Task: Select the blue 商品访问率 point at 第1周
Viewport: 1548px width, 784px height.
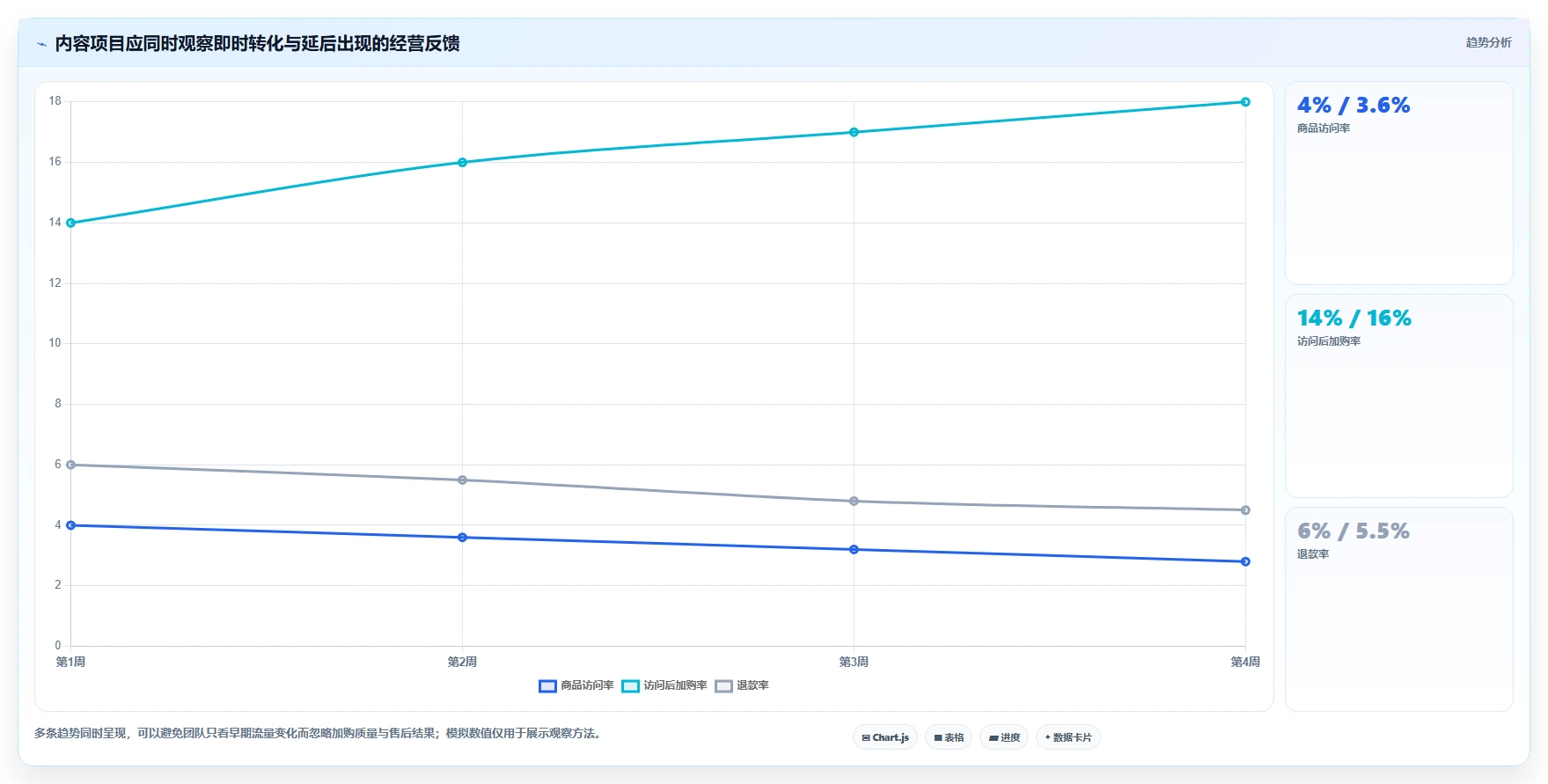Action: [x=71, y=525]
